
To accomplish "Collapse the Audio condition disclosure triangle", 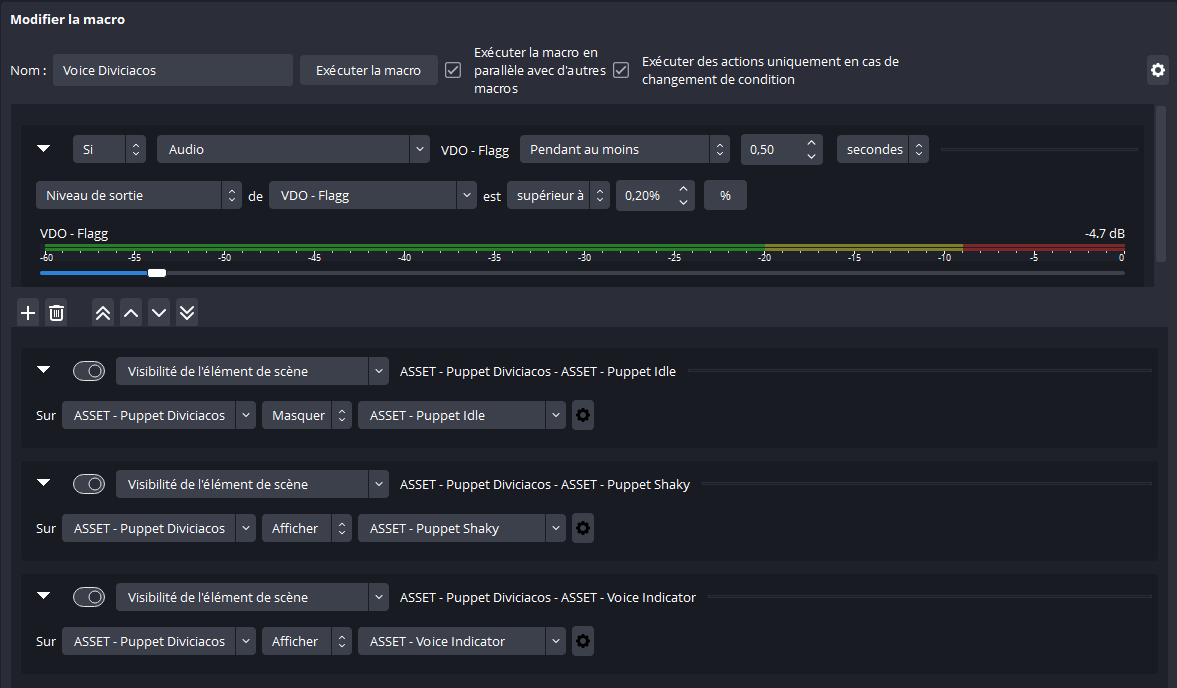I will pos(43,147).
